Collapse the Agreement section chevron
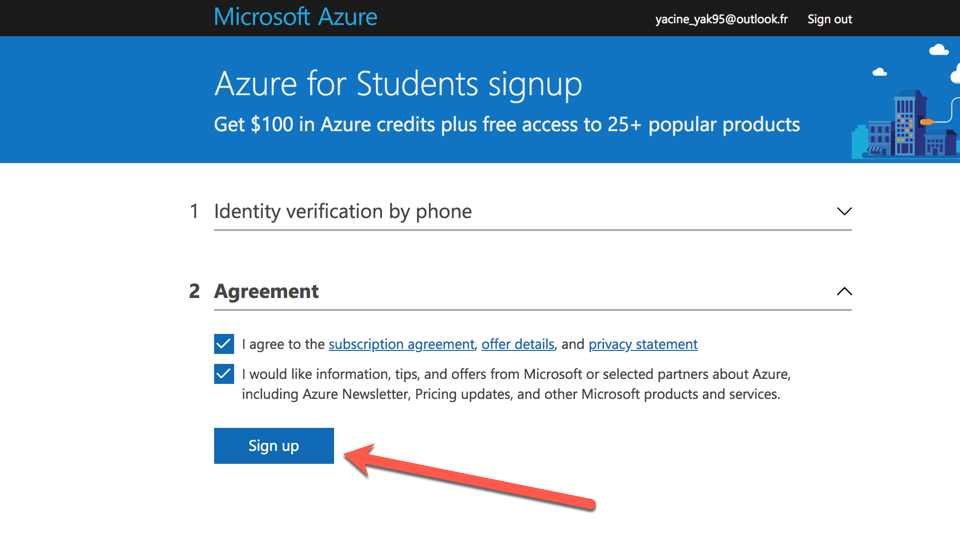 click(844, 291)
